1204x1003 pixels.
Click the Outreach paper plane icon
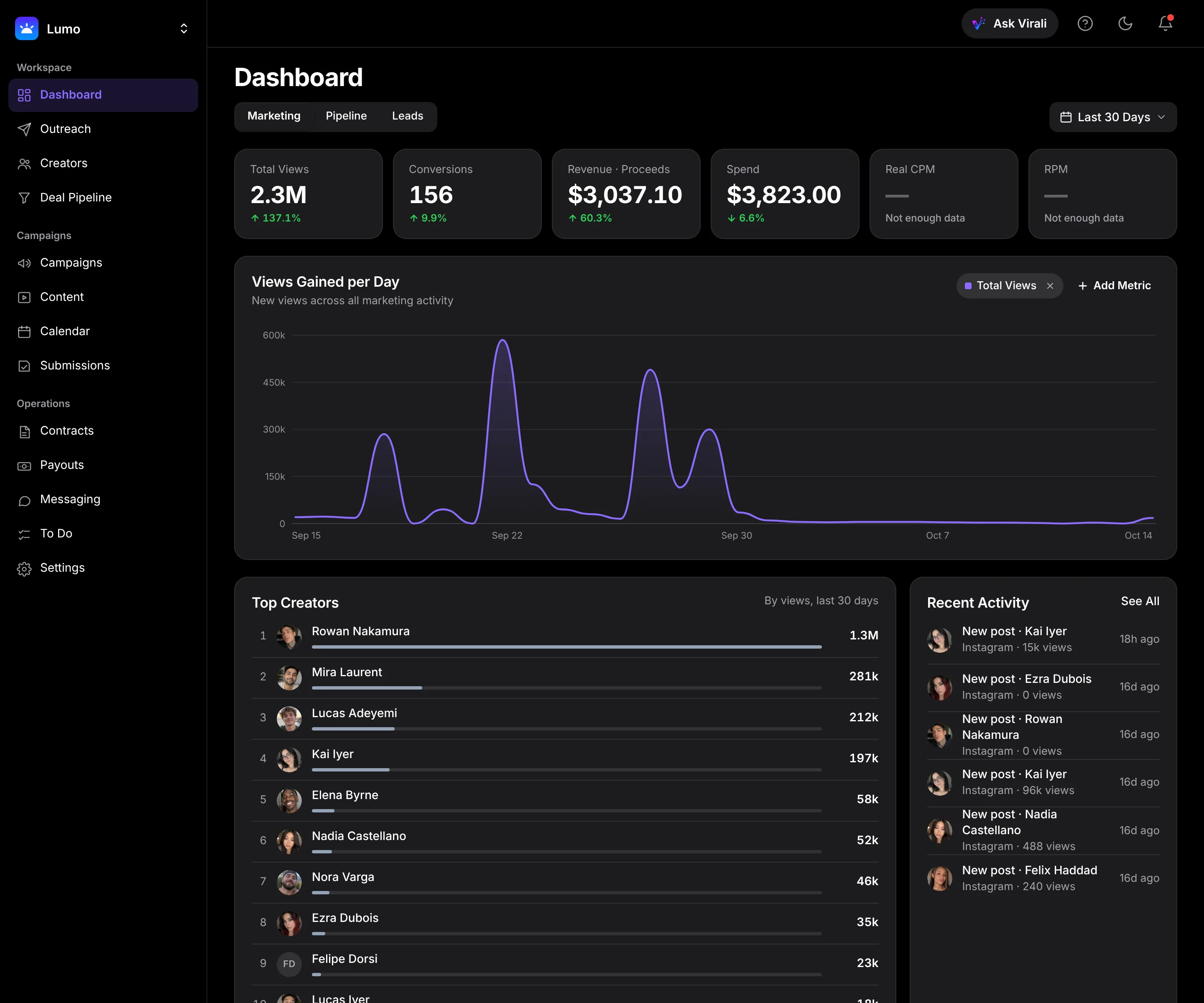coord(24,129)
